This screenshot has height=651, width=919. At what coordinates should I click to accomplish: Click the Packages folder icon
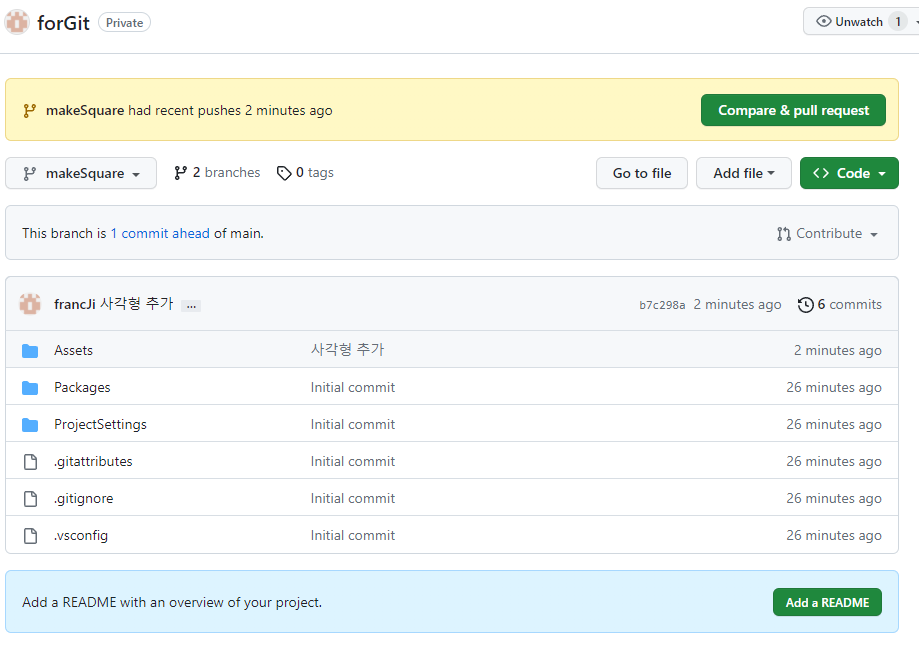pyautogui.click(x=30, y=387)
